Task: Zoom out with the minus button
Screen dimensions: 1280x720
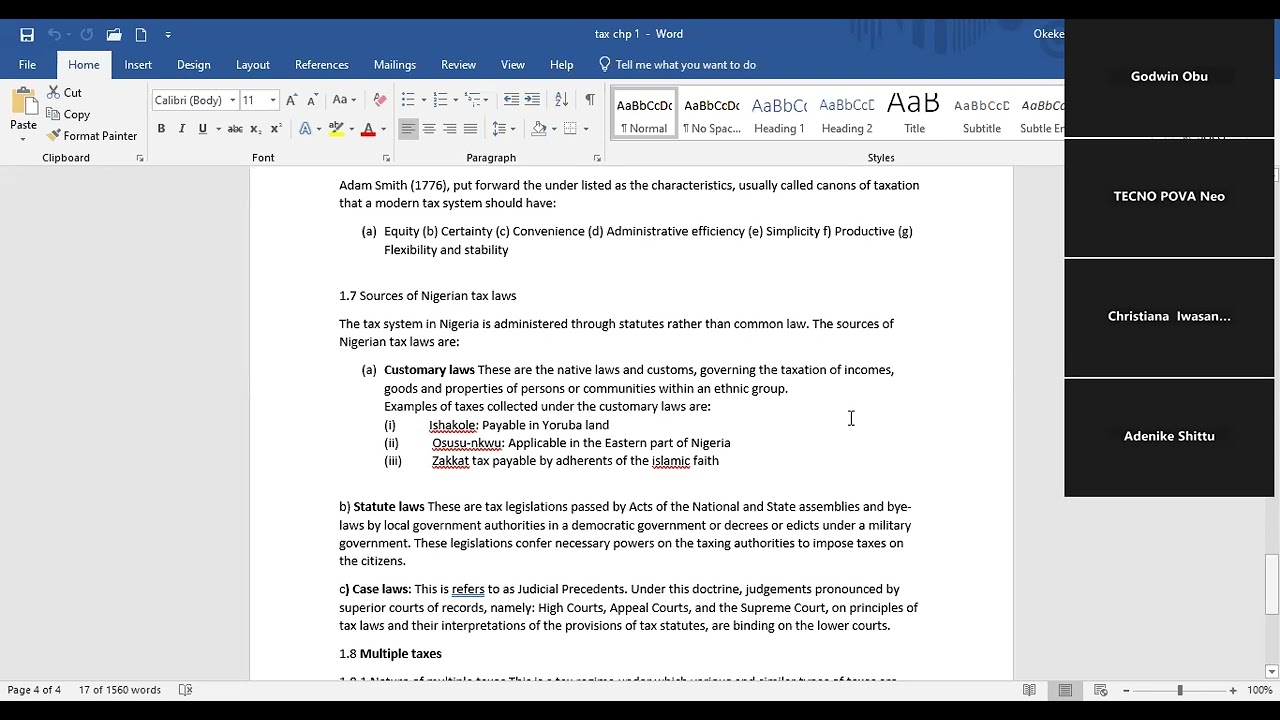Action: [1126, 690]
